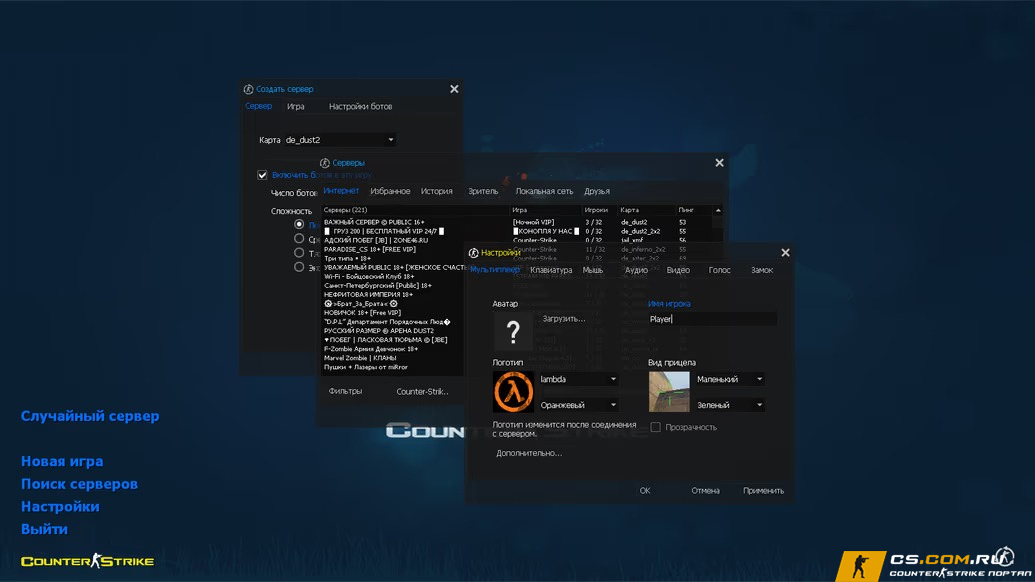Click Выйти in the main menu
The width and height of the screenshot is (1035, 582).
coord(44,529)
